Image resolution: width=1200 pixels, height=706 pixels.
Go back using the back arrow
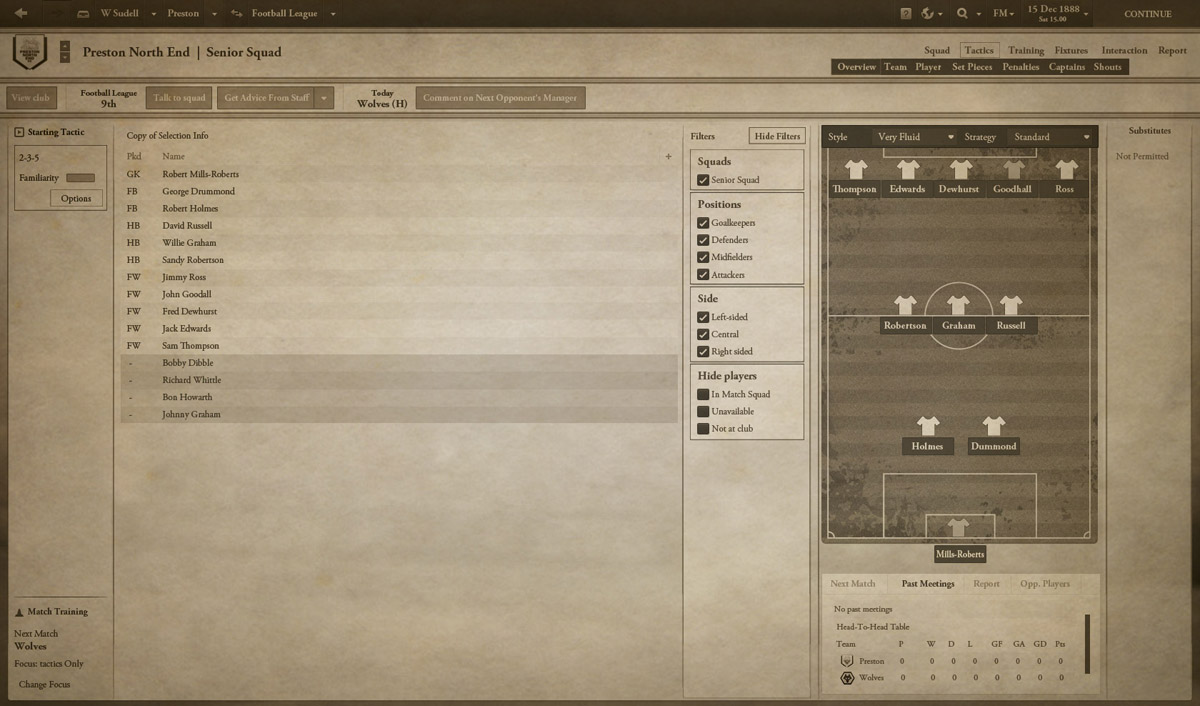pyautogui.click(x=21, y=13)
